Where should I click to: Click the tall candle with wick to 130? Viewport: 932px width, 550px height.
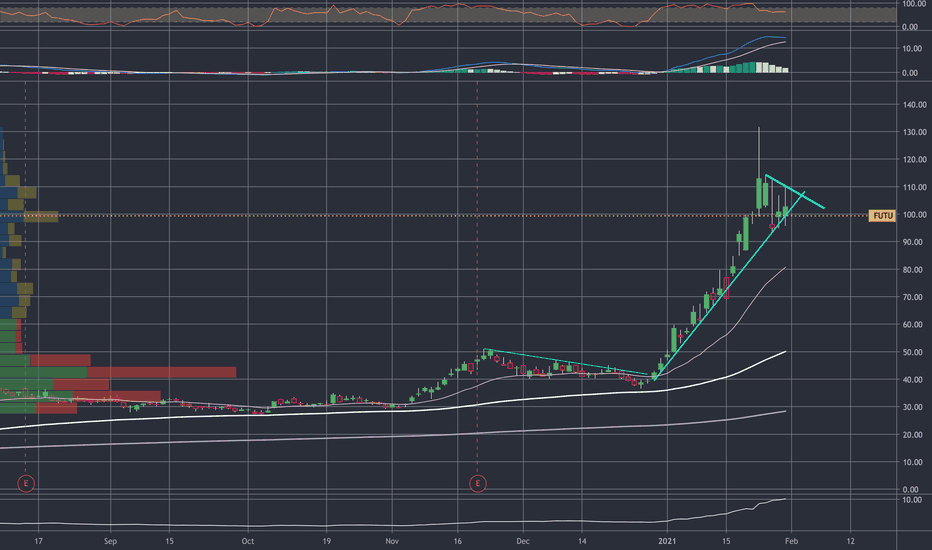click(759, 193)
